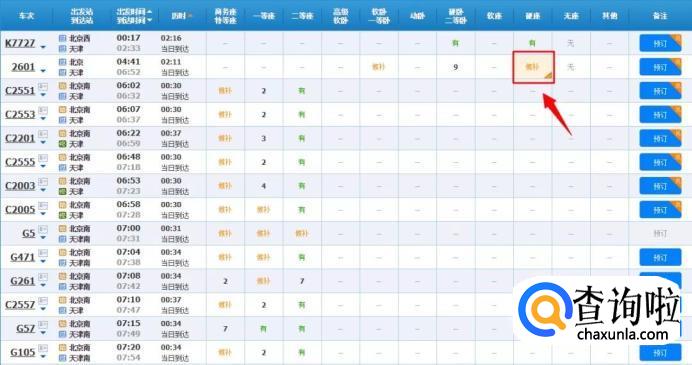This screenshot has width=692, height=365.
Task: Expand stop details arrow for K7727
Action: point(43,47)
